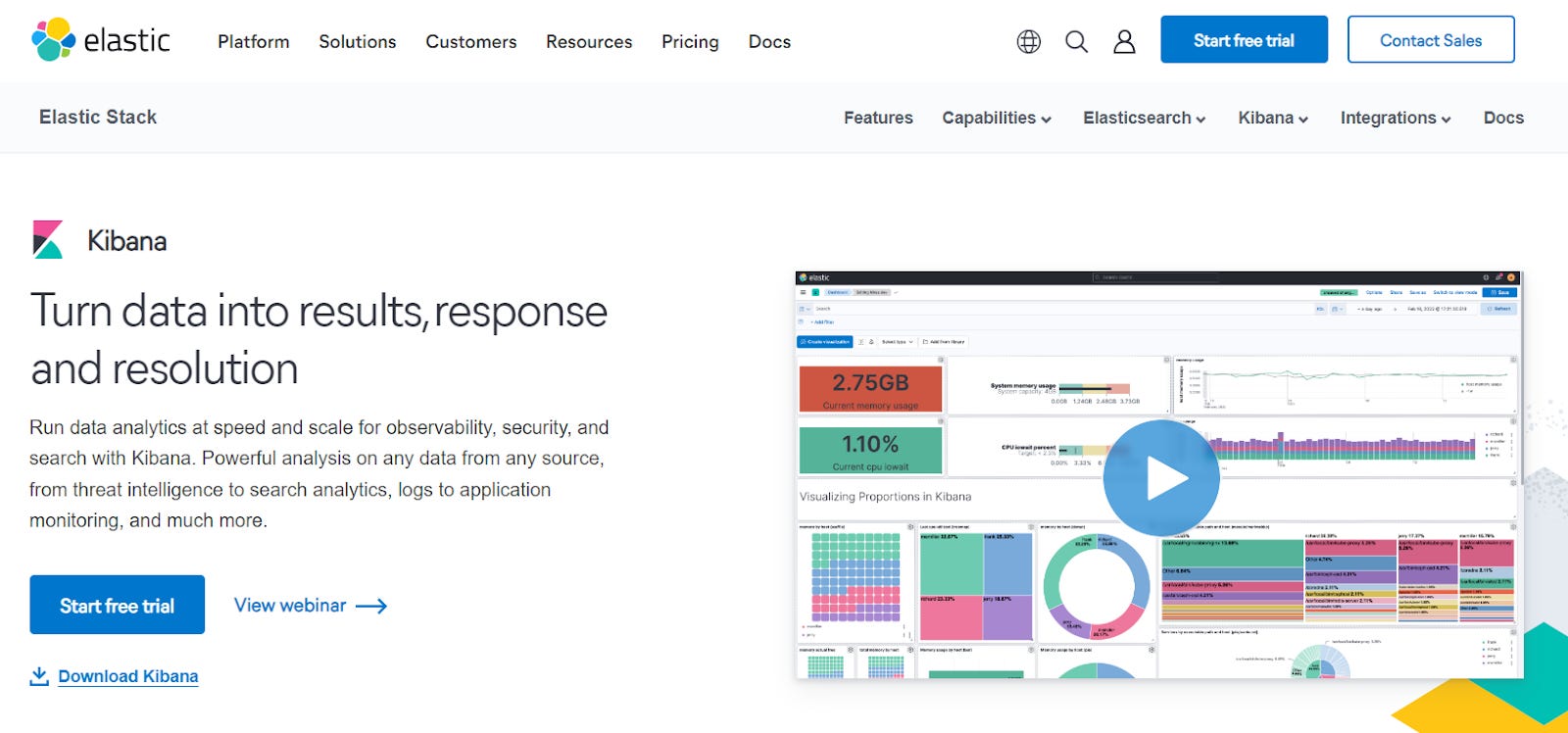Click the Contact Sales button
The height and width of the screenshot is (733, 1568).
point(1431,40)
